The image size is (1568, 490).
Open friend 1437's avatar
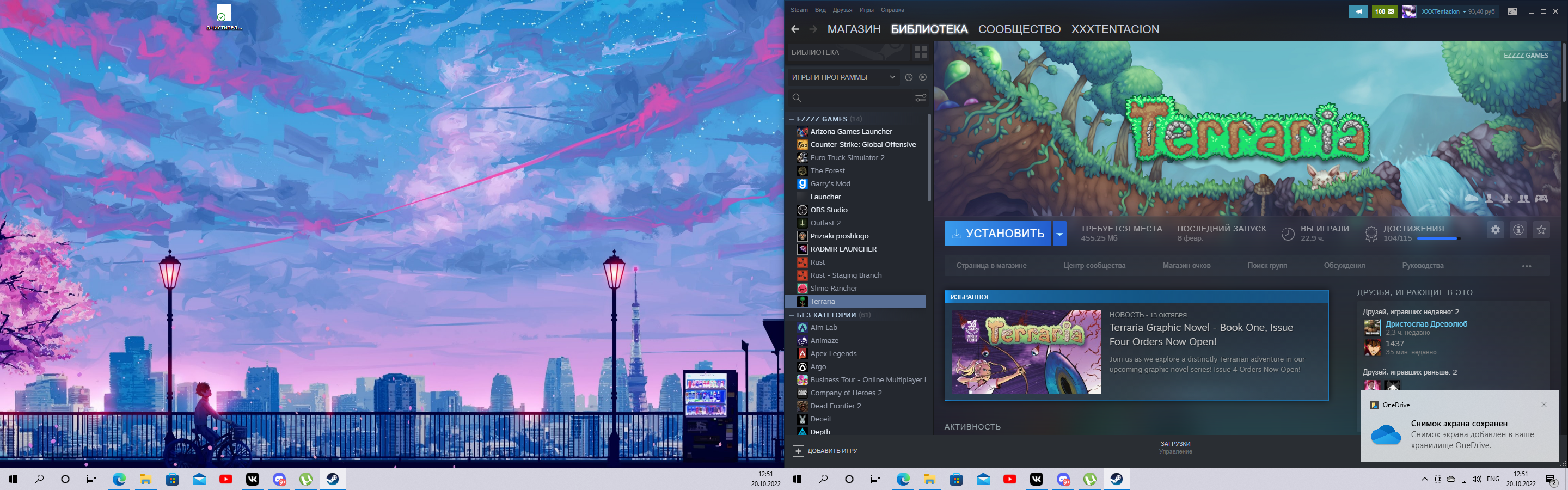1372,347
